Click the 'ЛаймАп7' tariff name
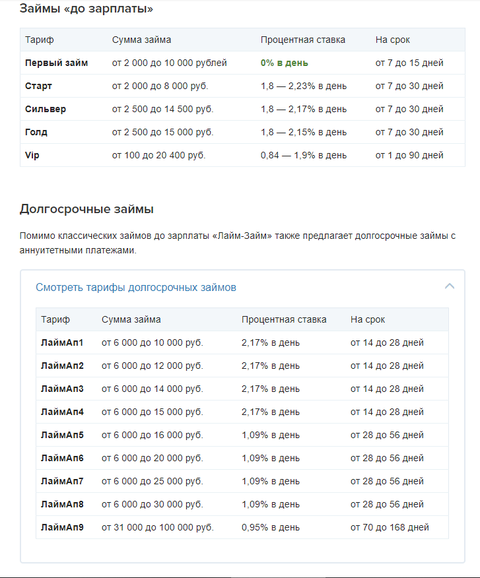The width and height of the screenshot is (480, 578). 62,481
